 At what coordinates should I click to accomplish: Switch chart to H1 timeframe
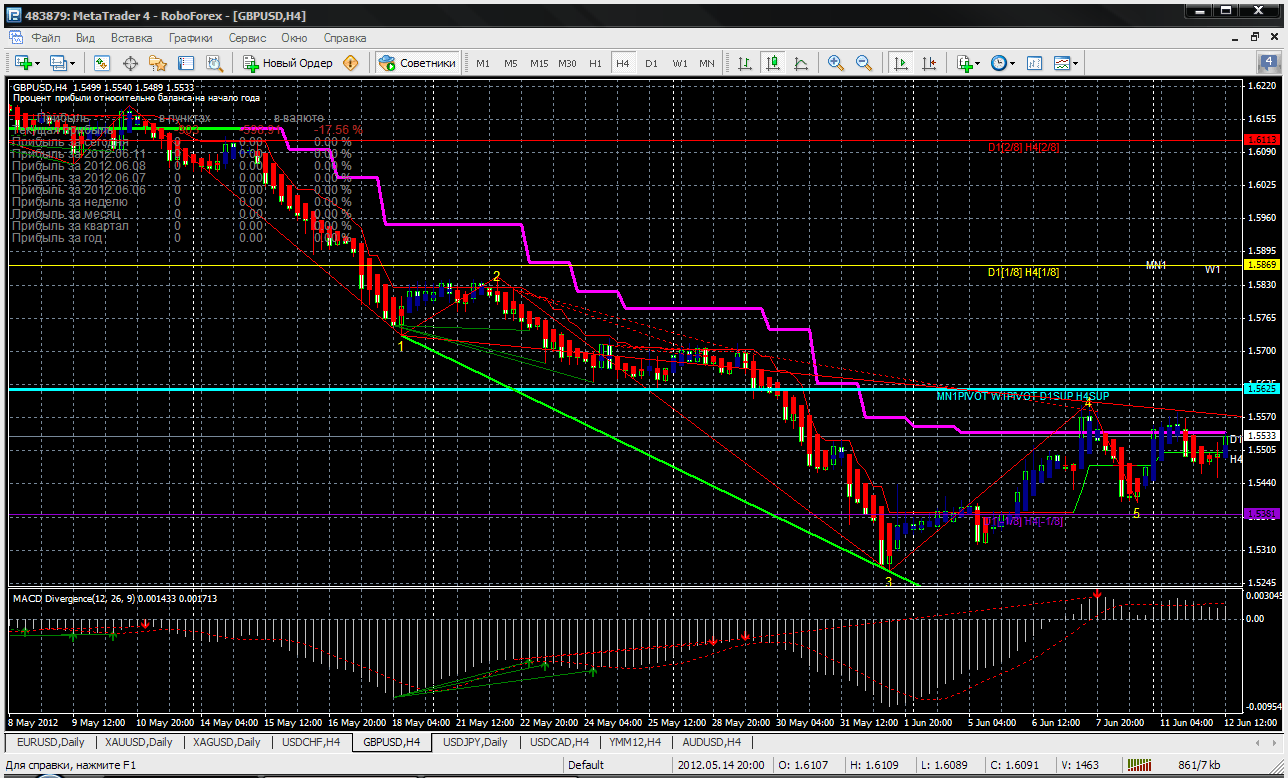[595, 63]
